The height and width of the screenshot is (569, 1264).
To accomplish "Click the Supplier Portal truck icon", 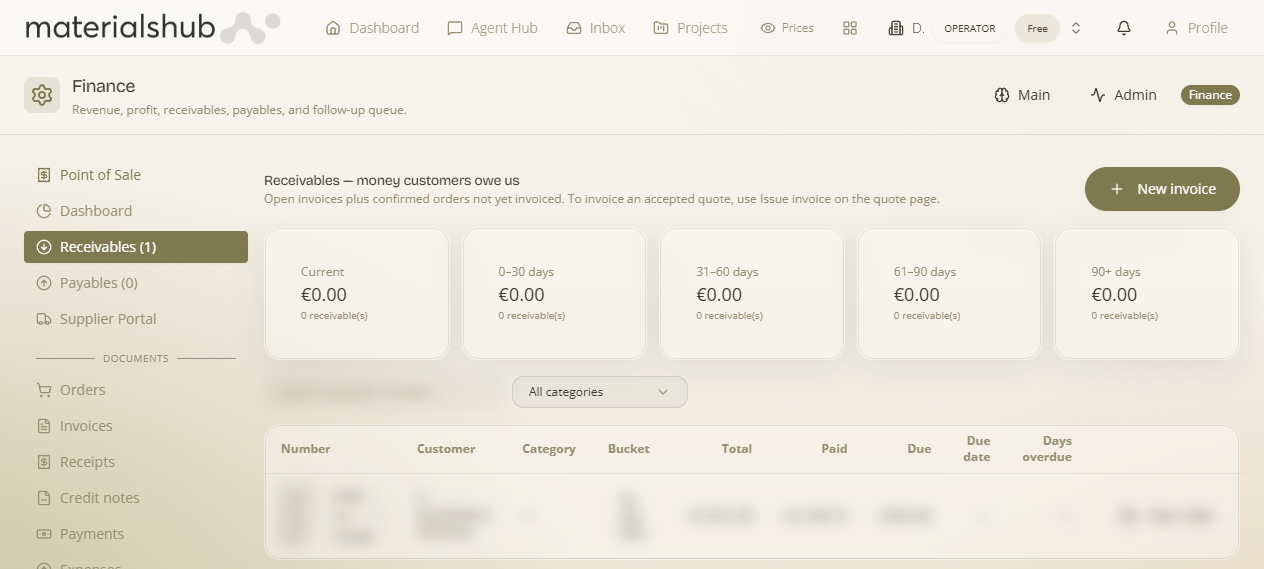I will click(43, 319).
